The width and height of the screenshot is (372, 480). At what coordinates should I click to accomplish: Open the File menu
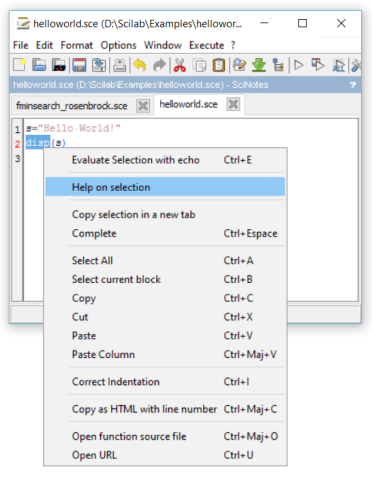point(21,45)
